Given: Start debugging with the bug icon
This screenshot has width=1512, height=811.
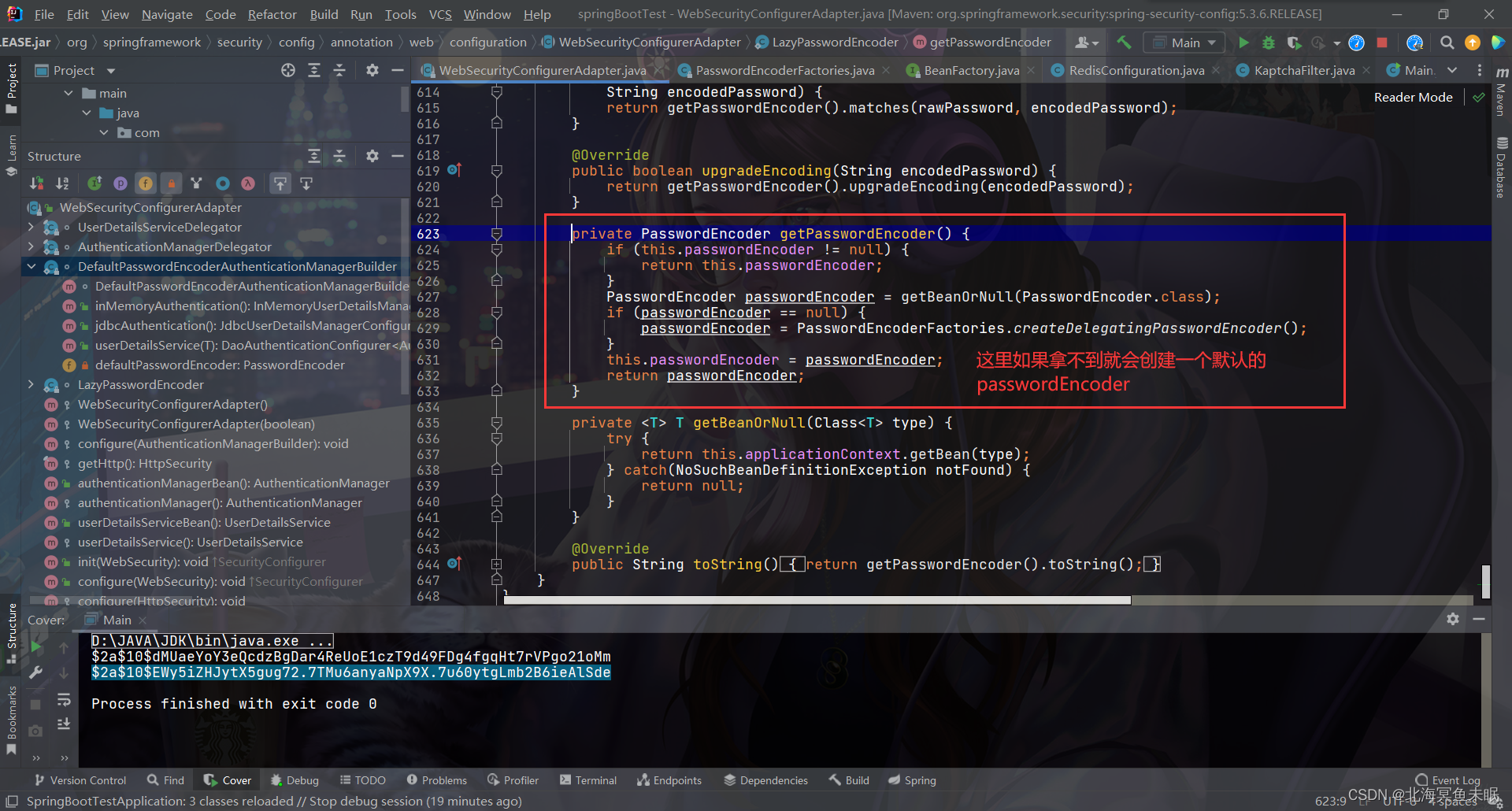Looking at the screenshot, I should tap(1268, 43).
